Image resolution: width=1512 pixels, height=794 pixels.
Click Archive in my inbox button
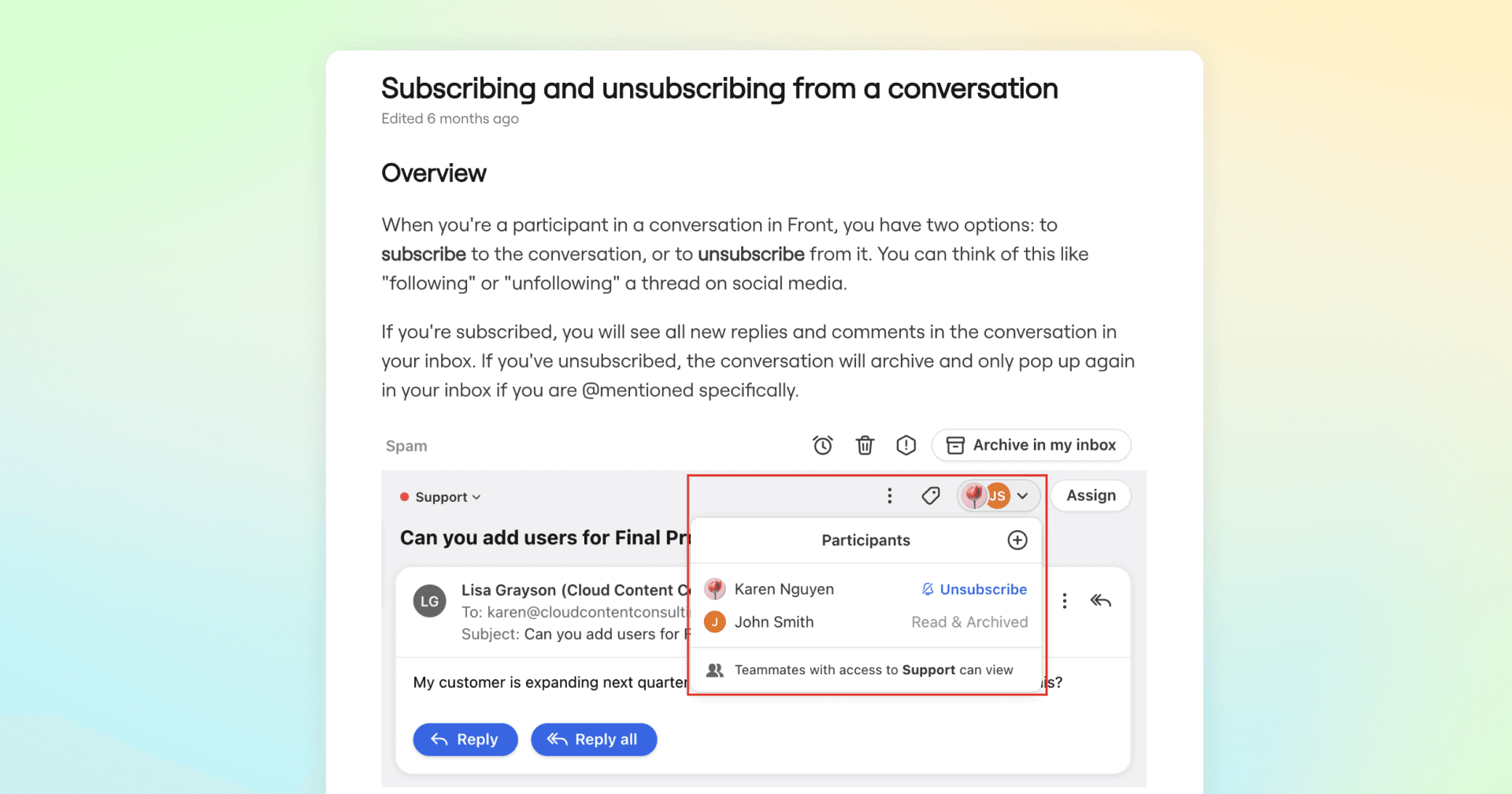1031,445
